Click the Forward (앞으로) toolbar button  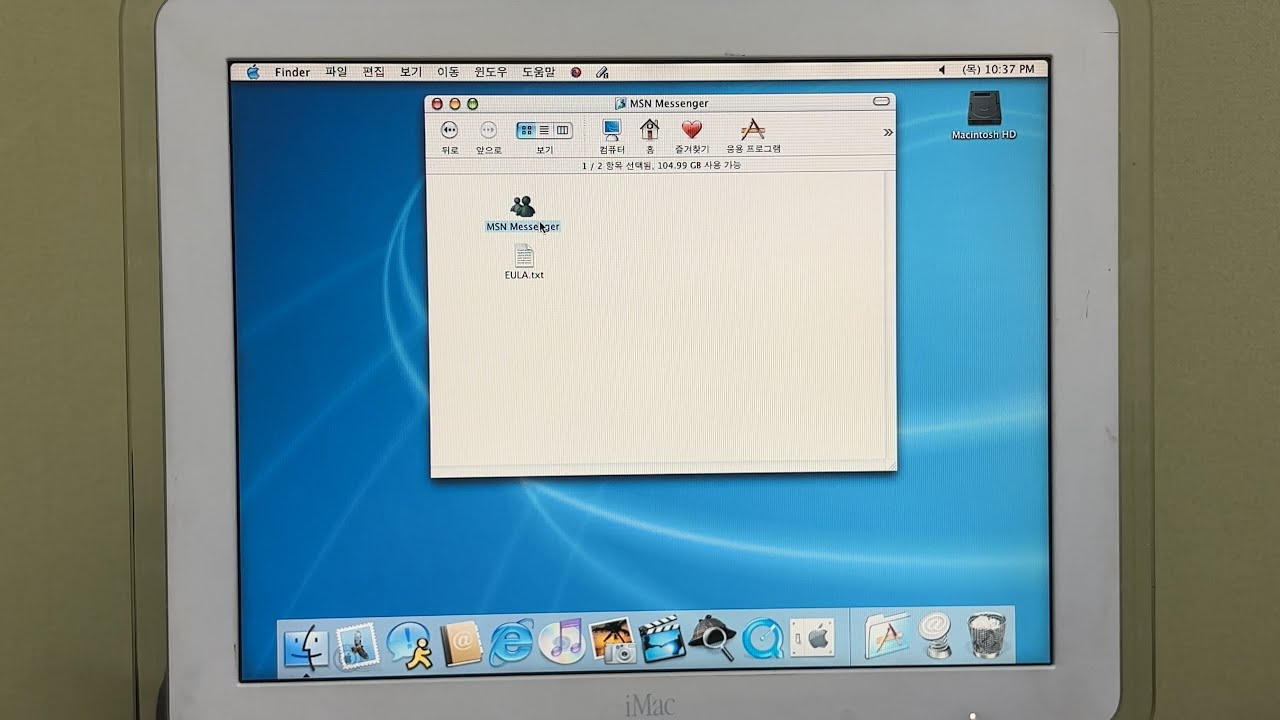(x=488, y=135)
